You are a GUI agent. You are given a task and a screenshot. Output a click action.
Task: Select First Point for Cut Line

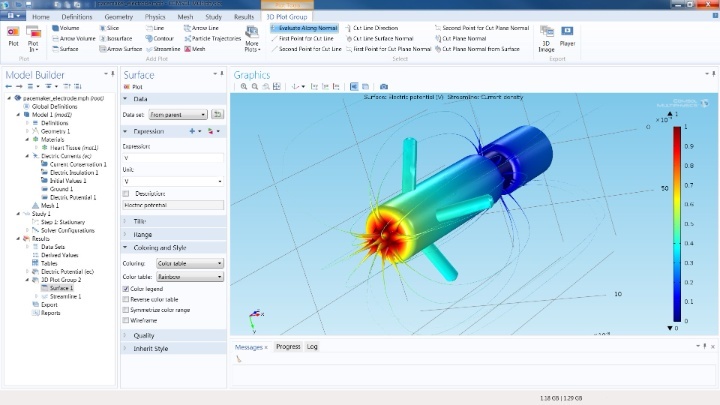[x=302, y=39]
